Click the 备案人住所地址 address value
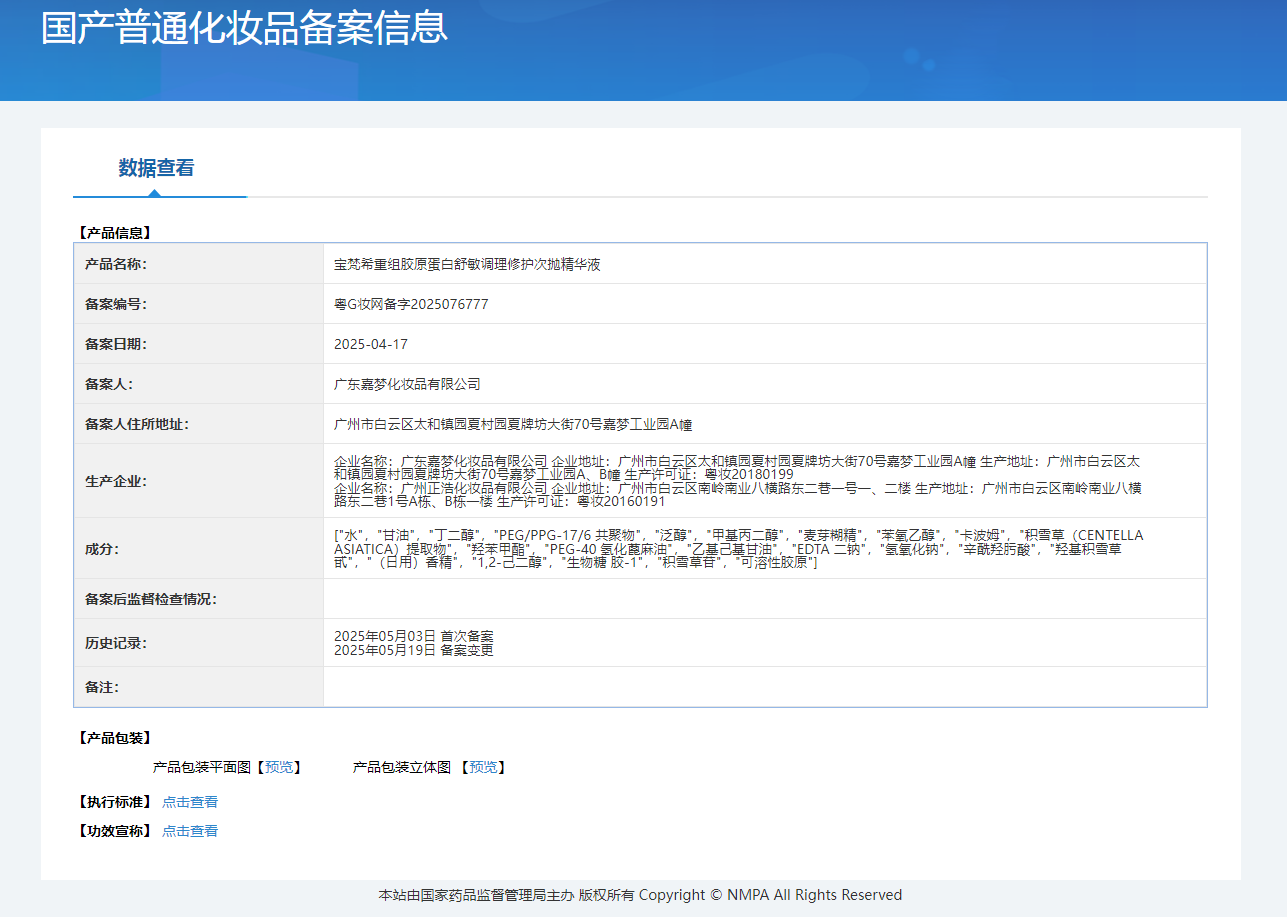 coord(512,424)
